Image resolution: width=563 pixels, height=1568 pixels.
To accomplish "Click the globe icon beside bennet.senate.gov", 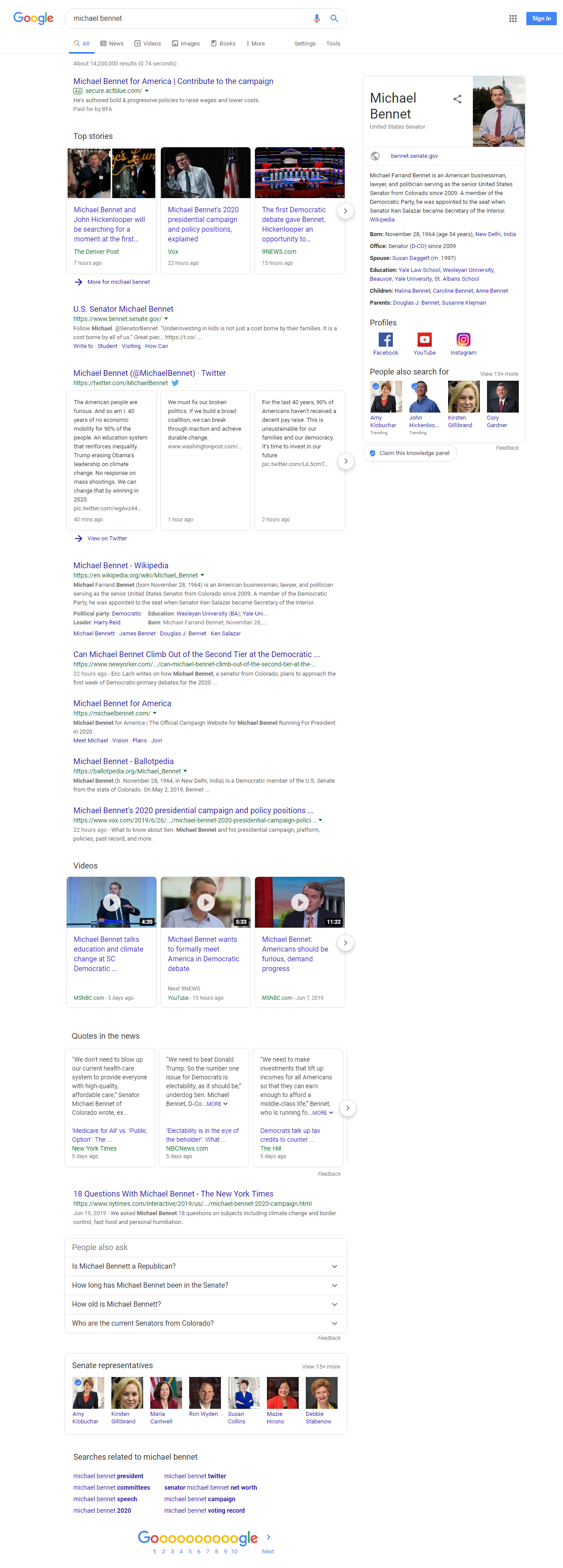I will coord(375,156).
